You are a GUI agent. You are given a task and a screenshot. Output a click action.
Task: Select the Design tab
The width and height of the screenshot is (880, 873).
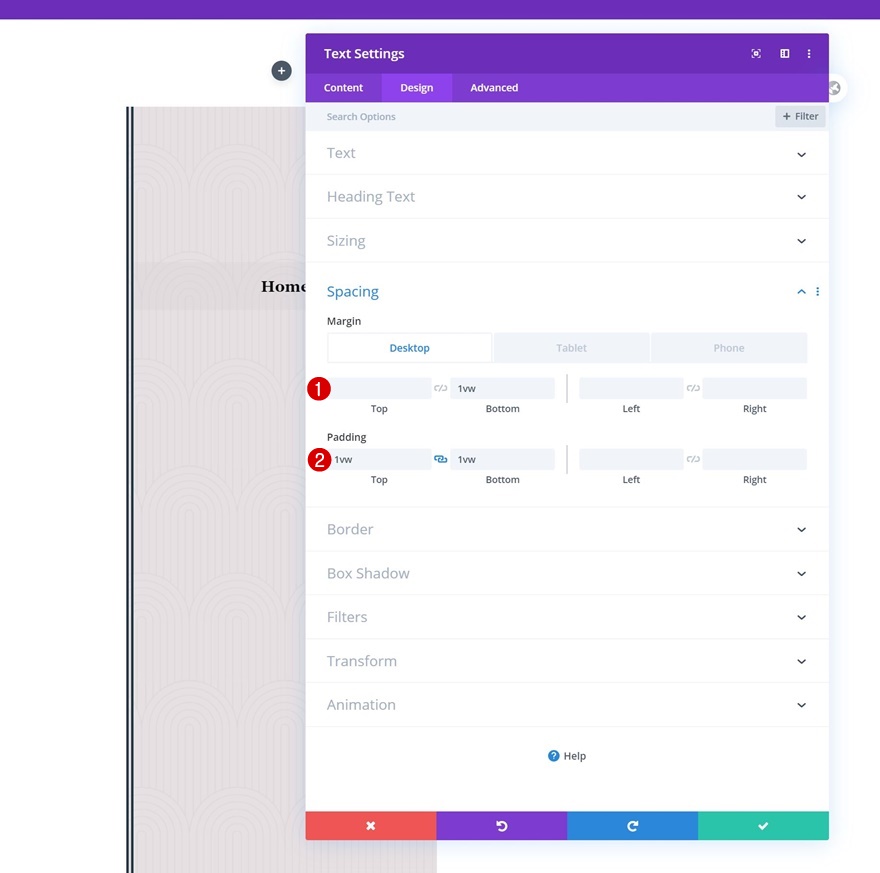click(416, 88)
